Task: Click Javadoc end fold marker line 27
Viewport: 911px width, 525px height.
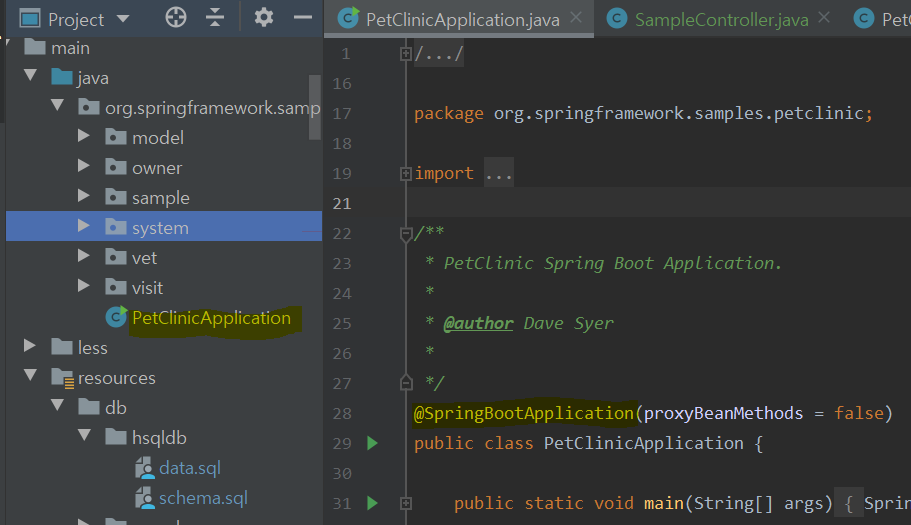Action: click(406, 383)
